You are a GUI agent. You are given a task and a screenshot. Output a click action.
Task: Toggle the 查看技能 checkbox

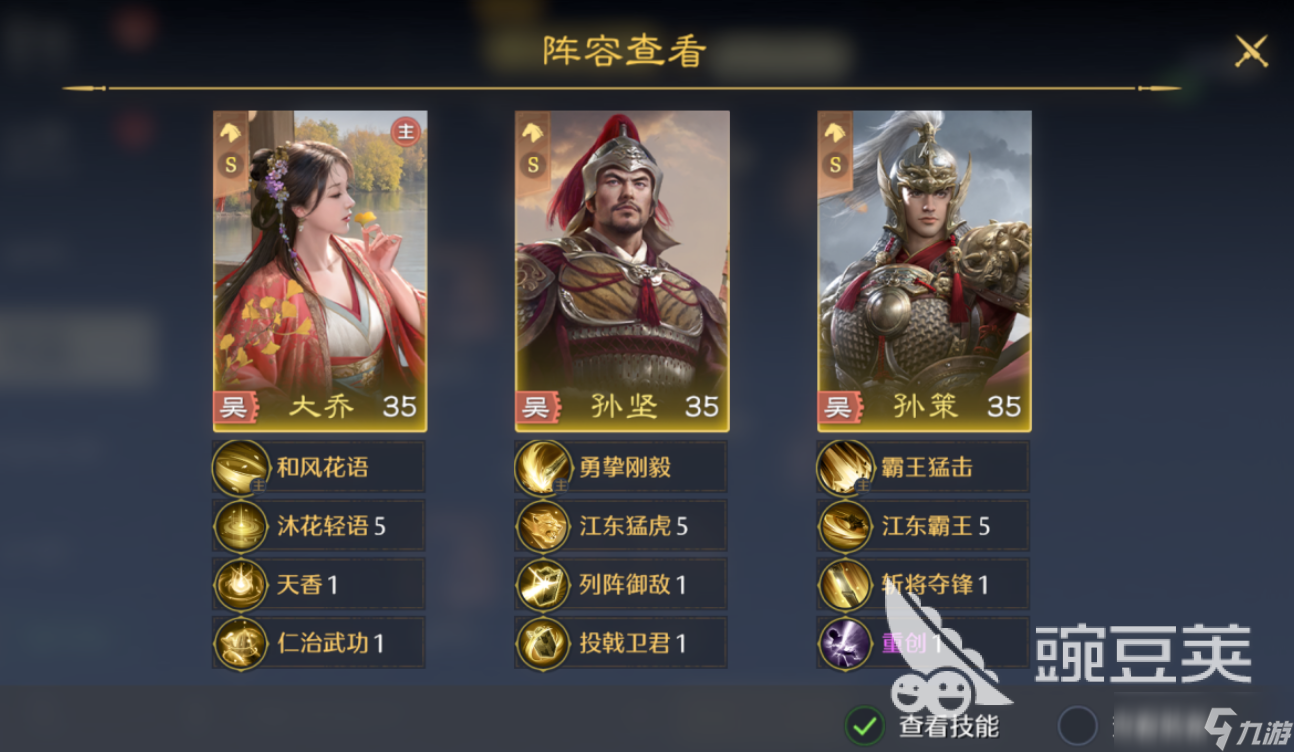[x=865, y=725]
